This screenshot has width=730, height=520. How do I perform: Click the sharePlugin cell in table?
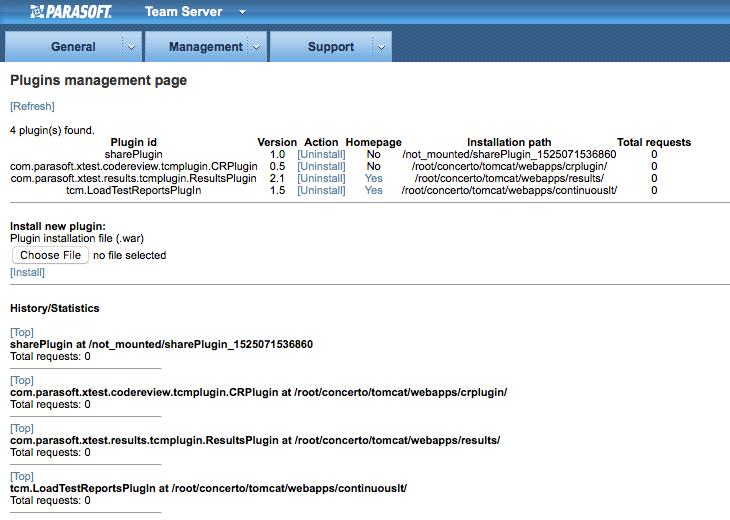pyautogui.click(x=134, y=155)
